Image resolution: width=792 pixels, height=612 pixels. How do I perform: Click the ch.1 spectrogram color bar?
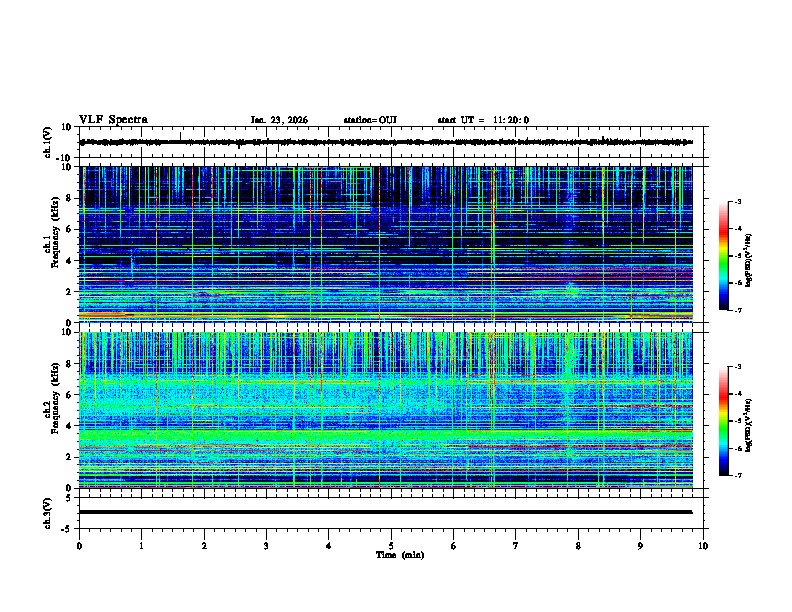(724, 256)
